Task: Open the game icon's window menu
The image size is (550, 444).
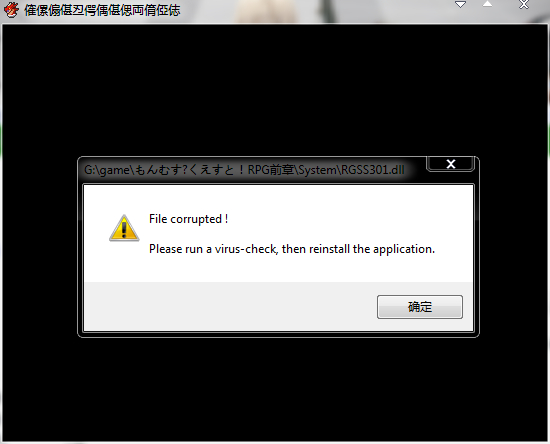Action: point(11,10)
